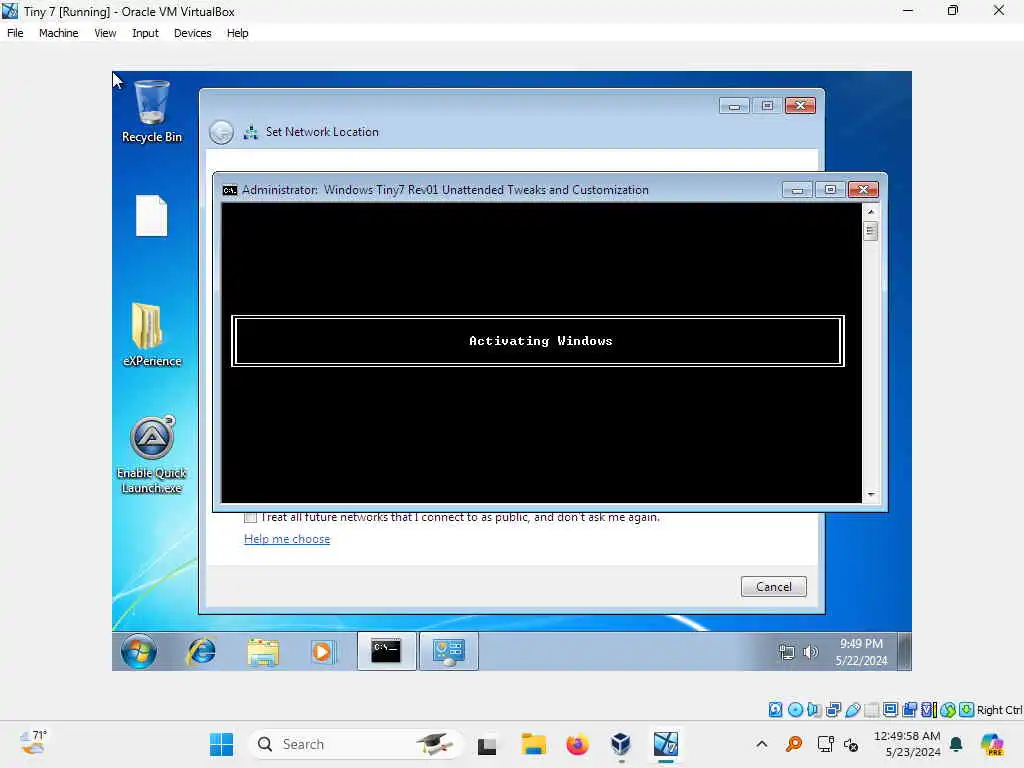Select the eXPerience folder icon

click(x=152, y=334)
